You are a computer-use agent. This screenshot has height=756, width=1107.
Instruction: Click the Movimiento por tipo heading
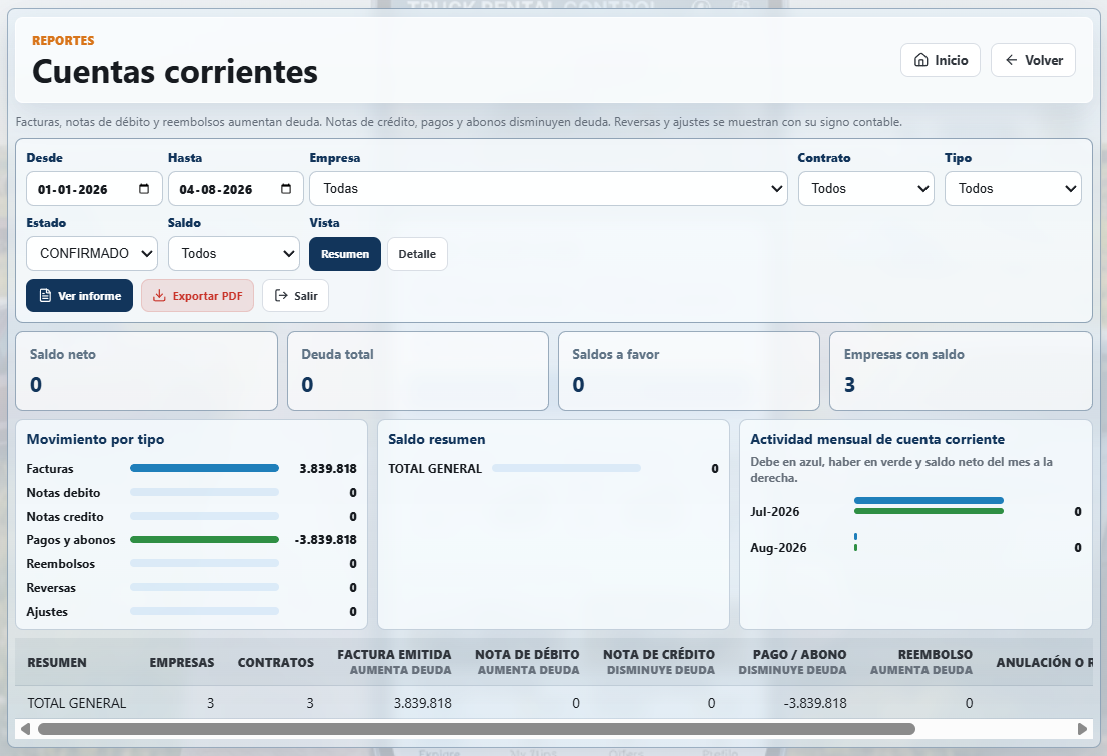coord(95,439)
